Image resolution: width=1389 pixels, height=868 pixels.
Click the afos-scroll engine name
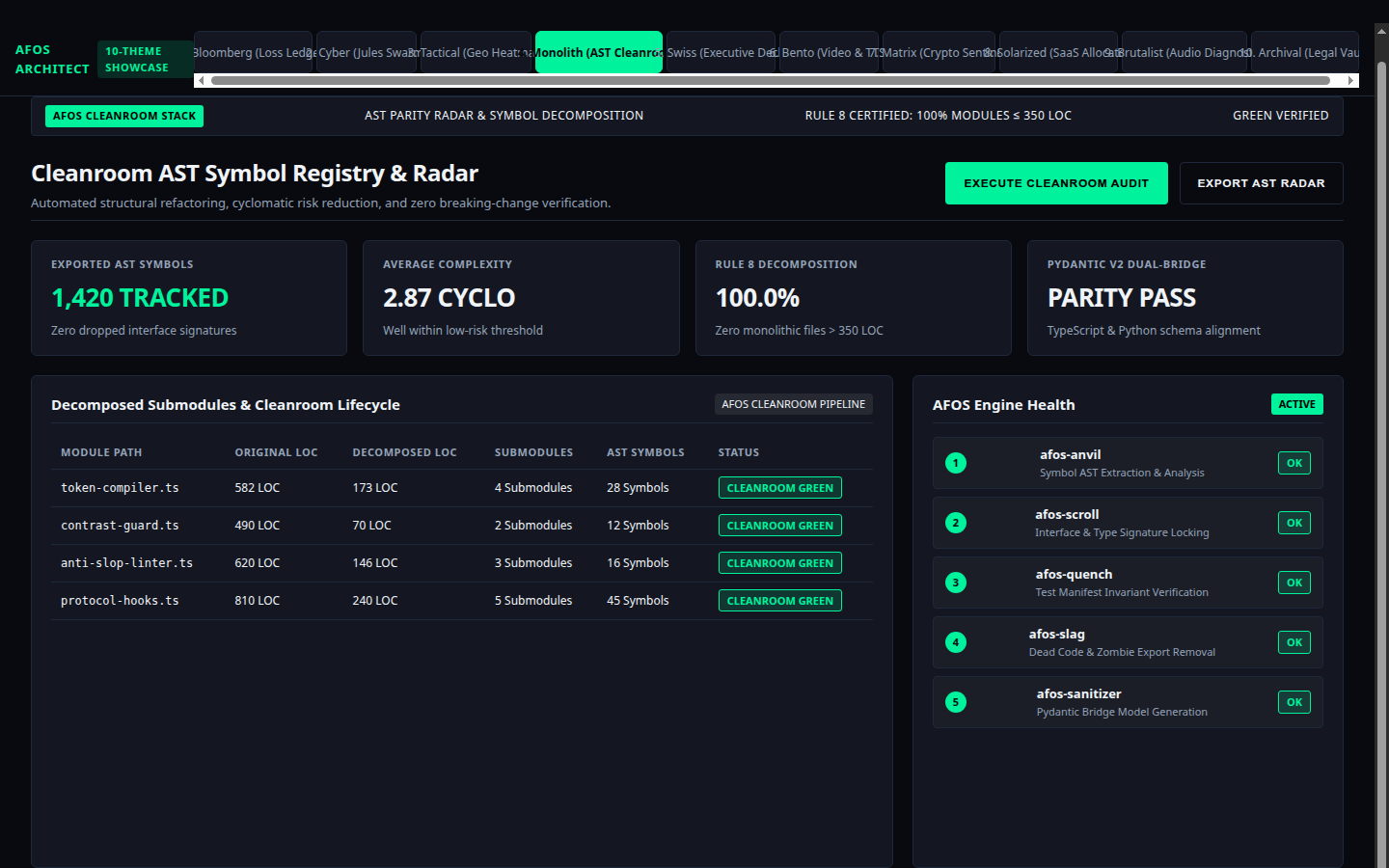click(1067, 515)
